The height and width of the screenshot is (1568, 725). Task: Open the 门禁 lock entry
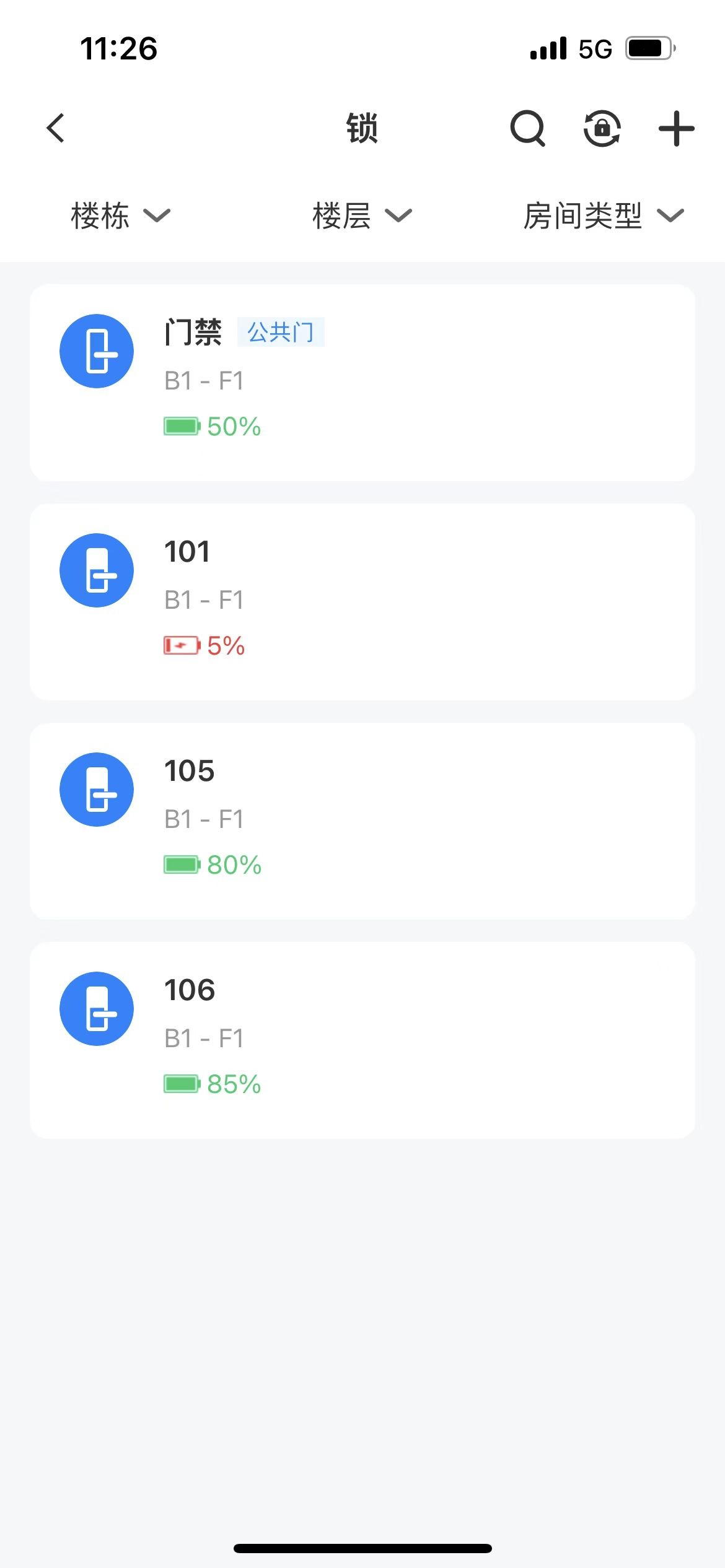tap(434, 382)
